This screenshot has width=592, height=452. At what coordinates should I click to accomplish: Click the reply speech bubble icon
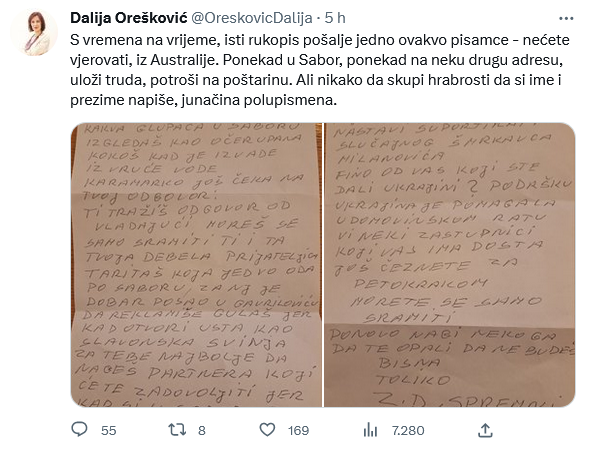pyautogui.click(x=79, y=429)
